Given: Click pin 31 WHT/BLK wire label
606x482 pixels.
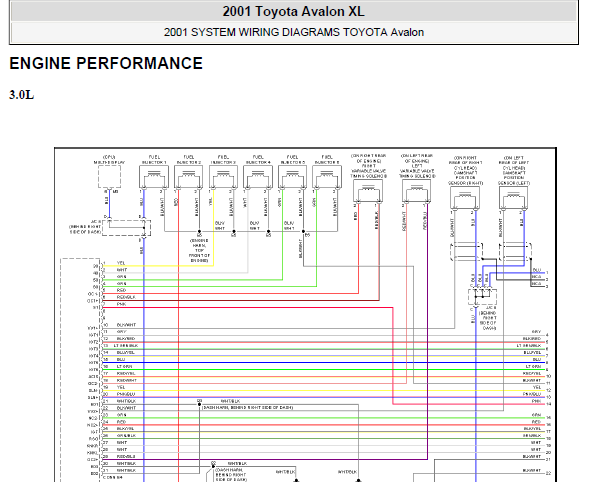Looking at the screenshot, I should click(x=126, y=470).
